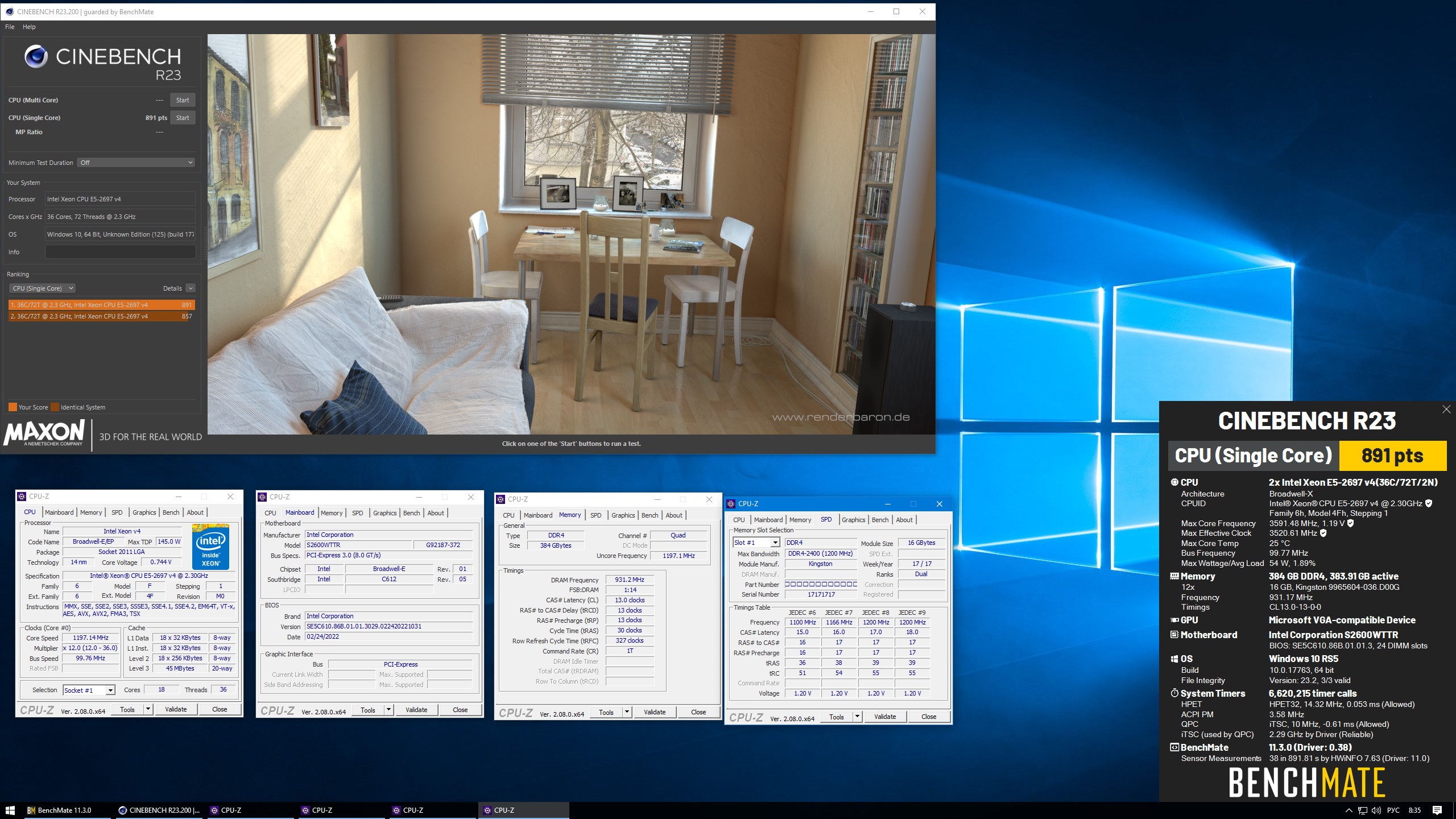Click the Motherboard section icon in BenchMate
This screenshot has height=819, width=1456.
(1174, 635)
